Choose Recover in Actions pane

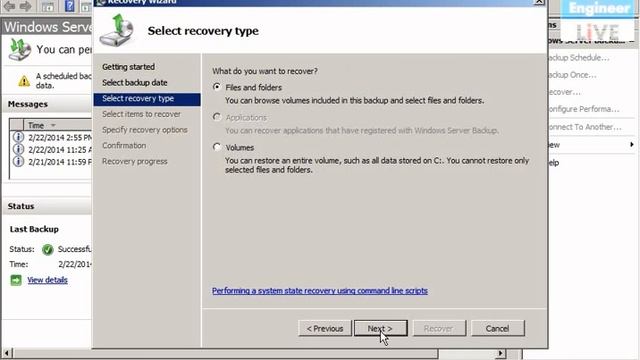(x=564, y=92)
